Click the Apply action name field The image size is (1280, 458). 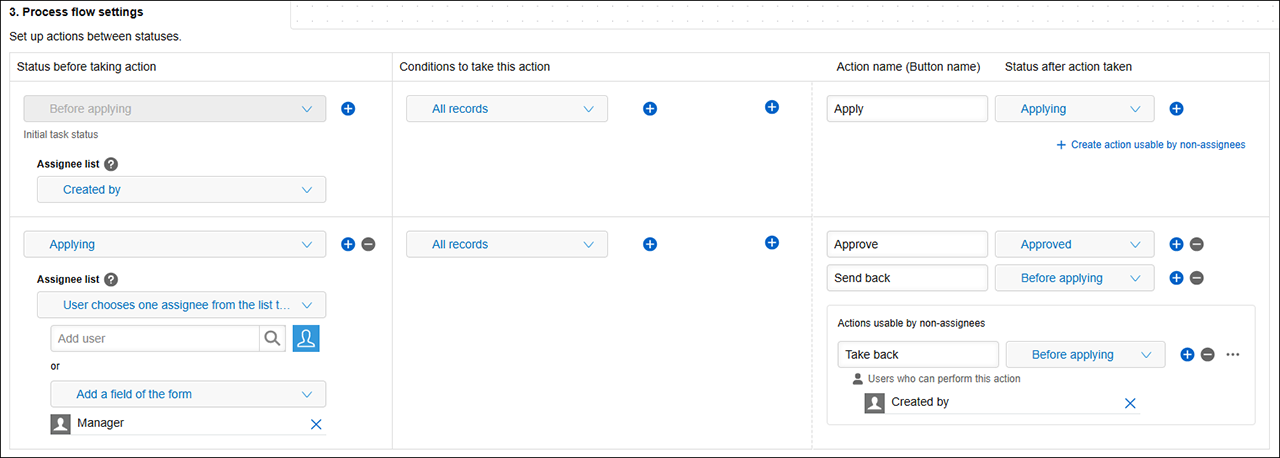907,109
